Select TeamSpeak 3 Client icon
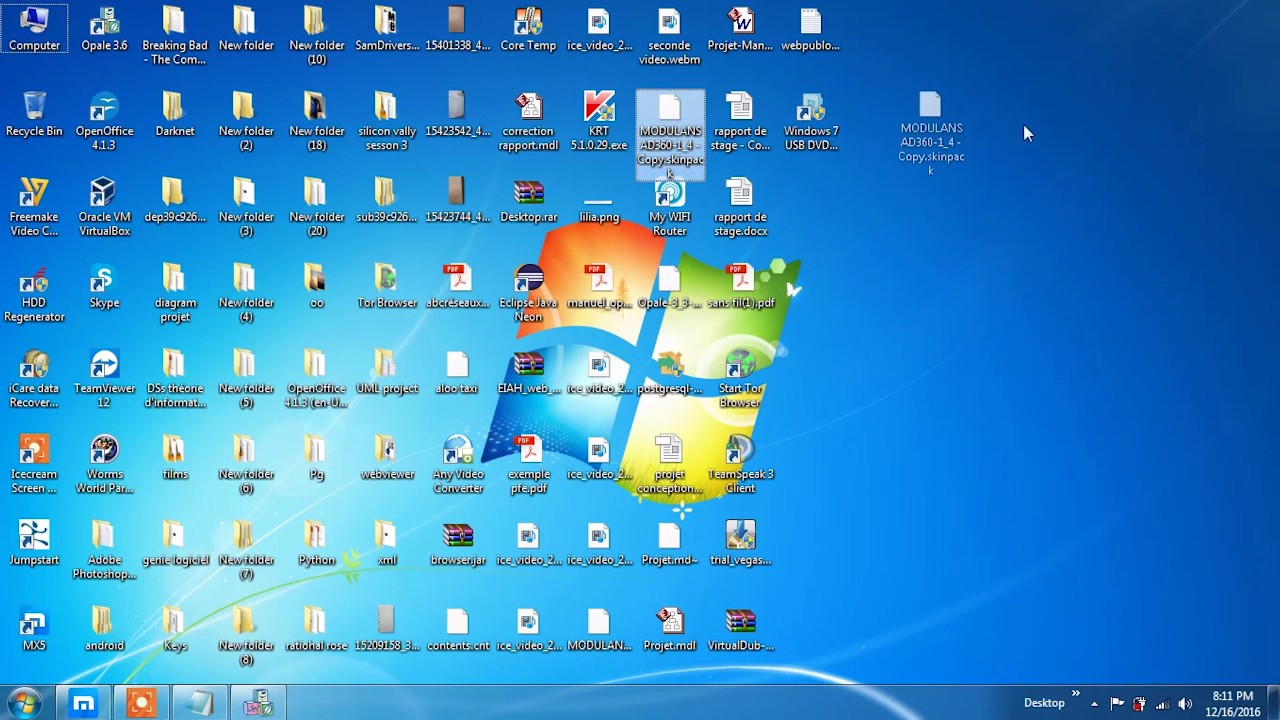 (x=740, y=466)
